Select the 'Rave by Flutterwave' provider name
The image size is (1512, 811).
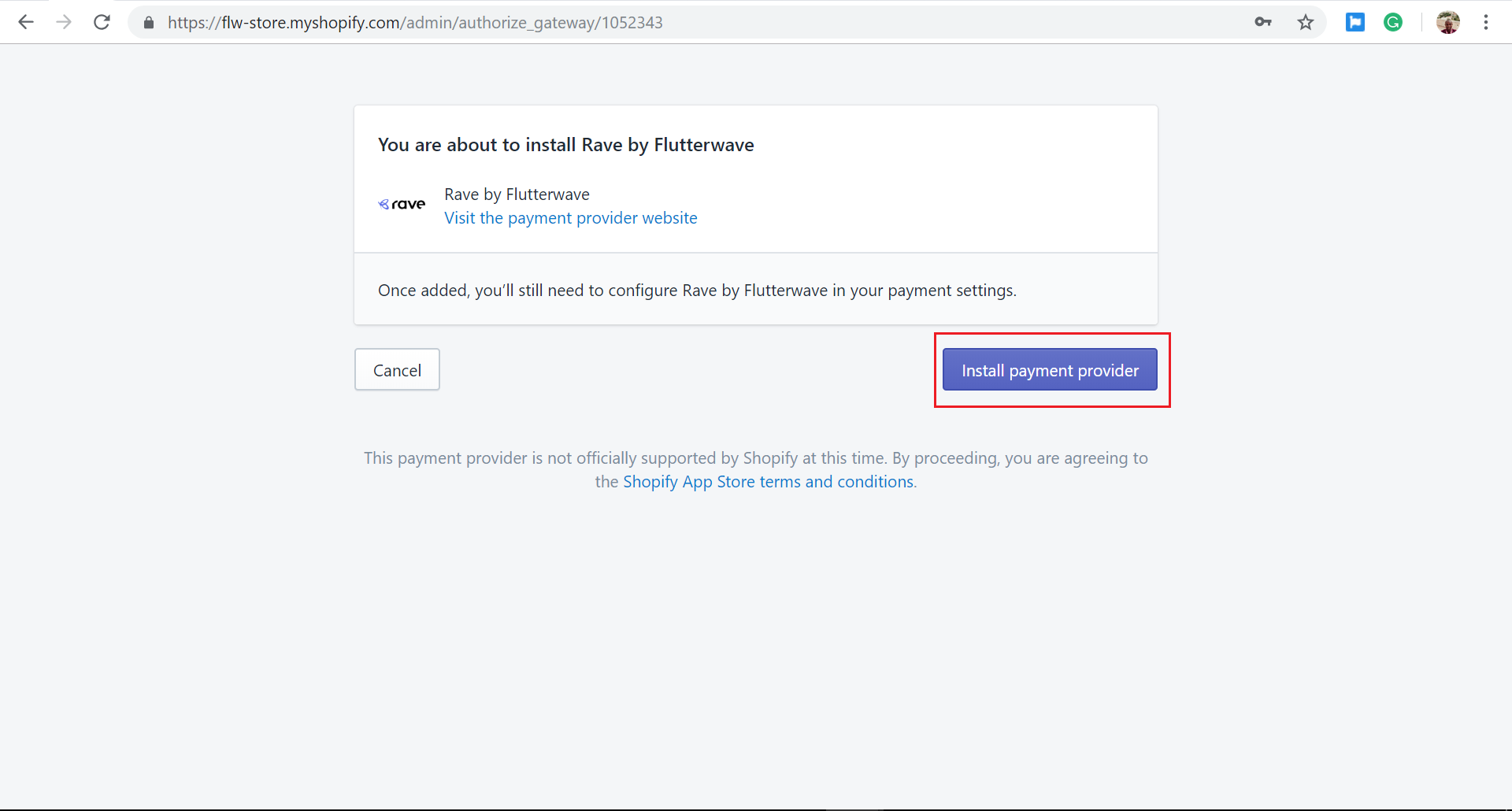(x=517, y=194)
